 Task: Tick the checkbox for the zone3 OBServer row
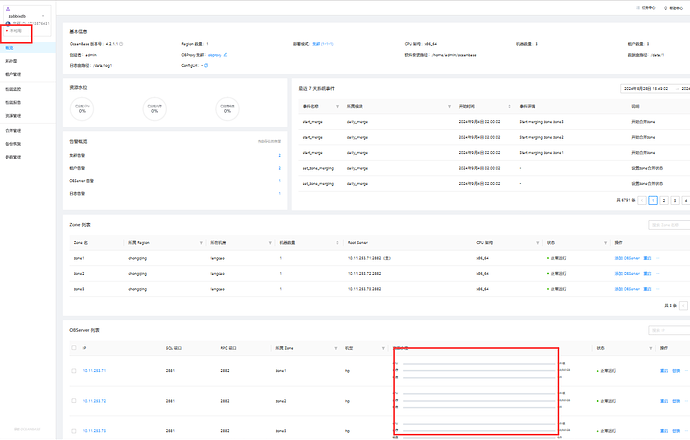coord(73,431)
